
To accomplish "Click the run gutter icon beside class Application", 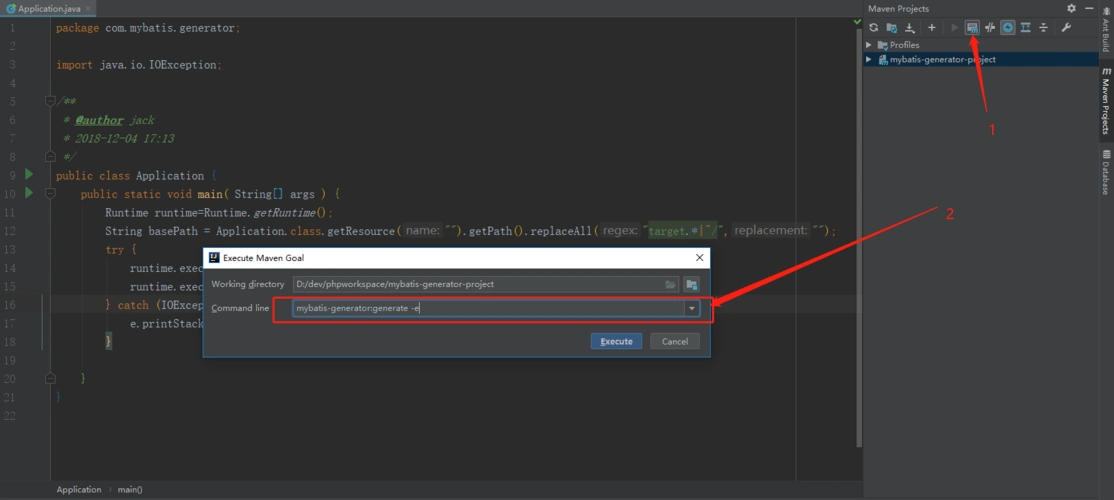I will click(29, 175).
